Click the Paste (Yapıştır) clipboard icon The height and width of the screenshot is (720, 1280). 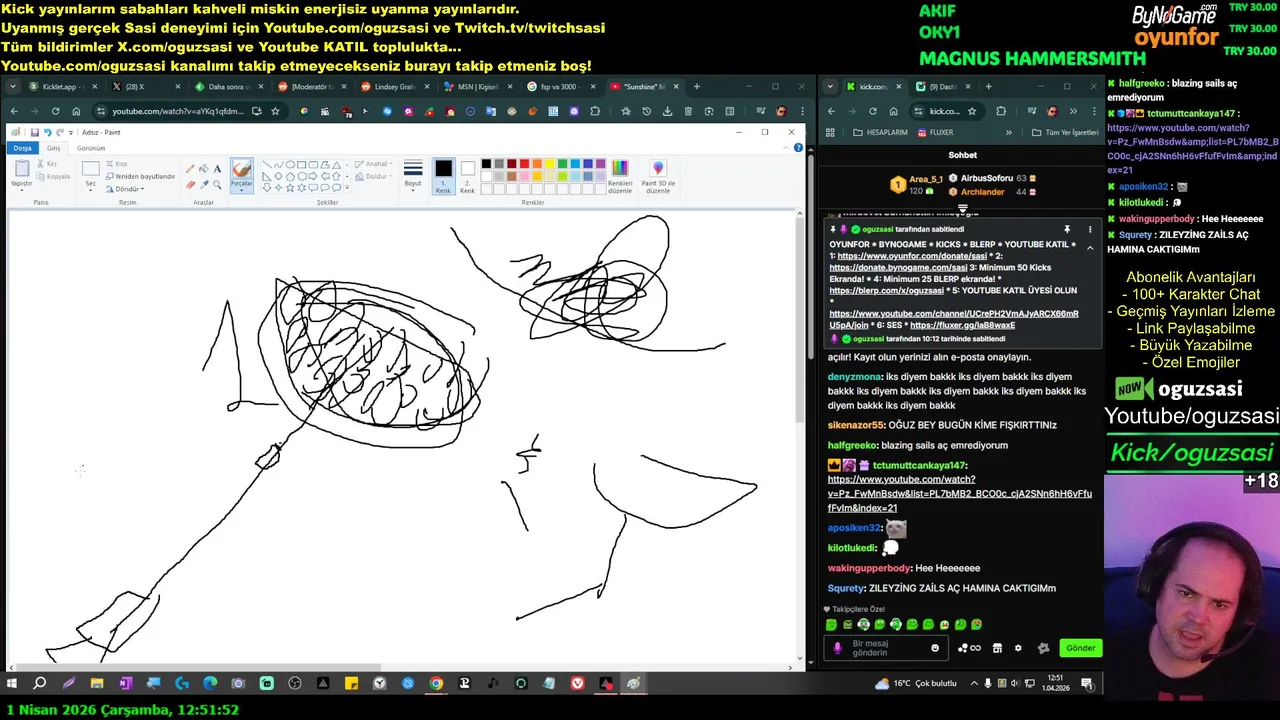click(21, 169)
